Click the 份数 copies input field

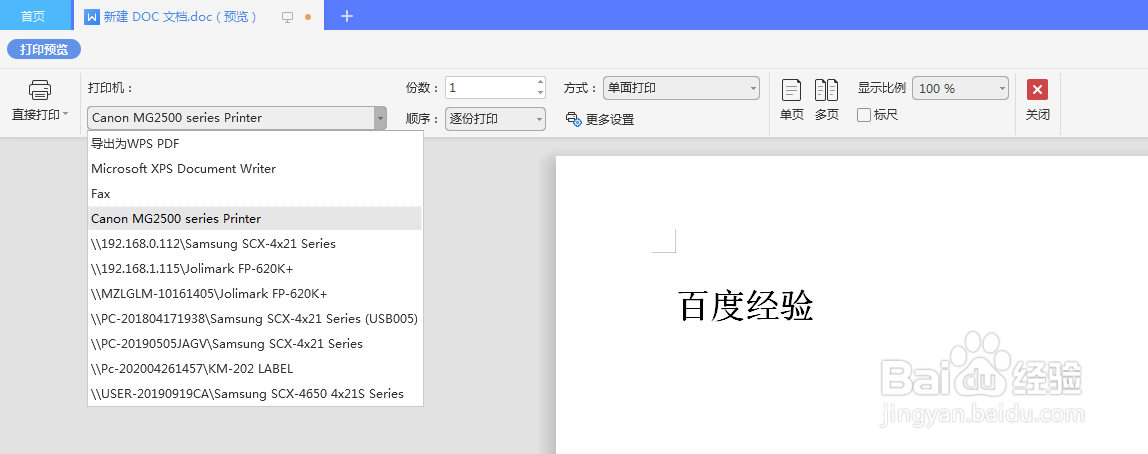490,88
